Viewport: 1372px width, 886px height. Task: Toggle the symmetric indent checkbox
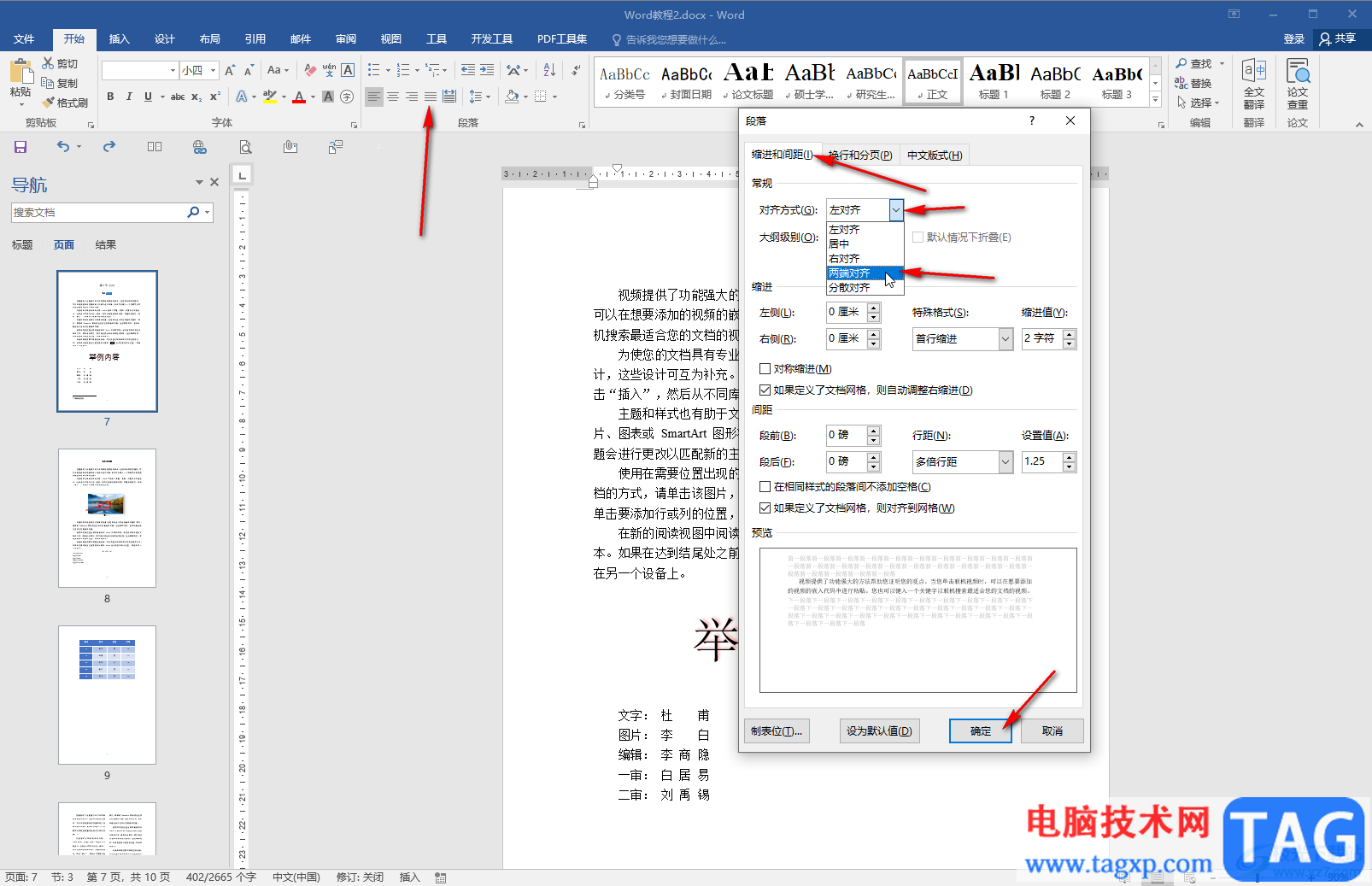pos(765,368)
